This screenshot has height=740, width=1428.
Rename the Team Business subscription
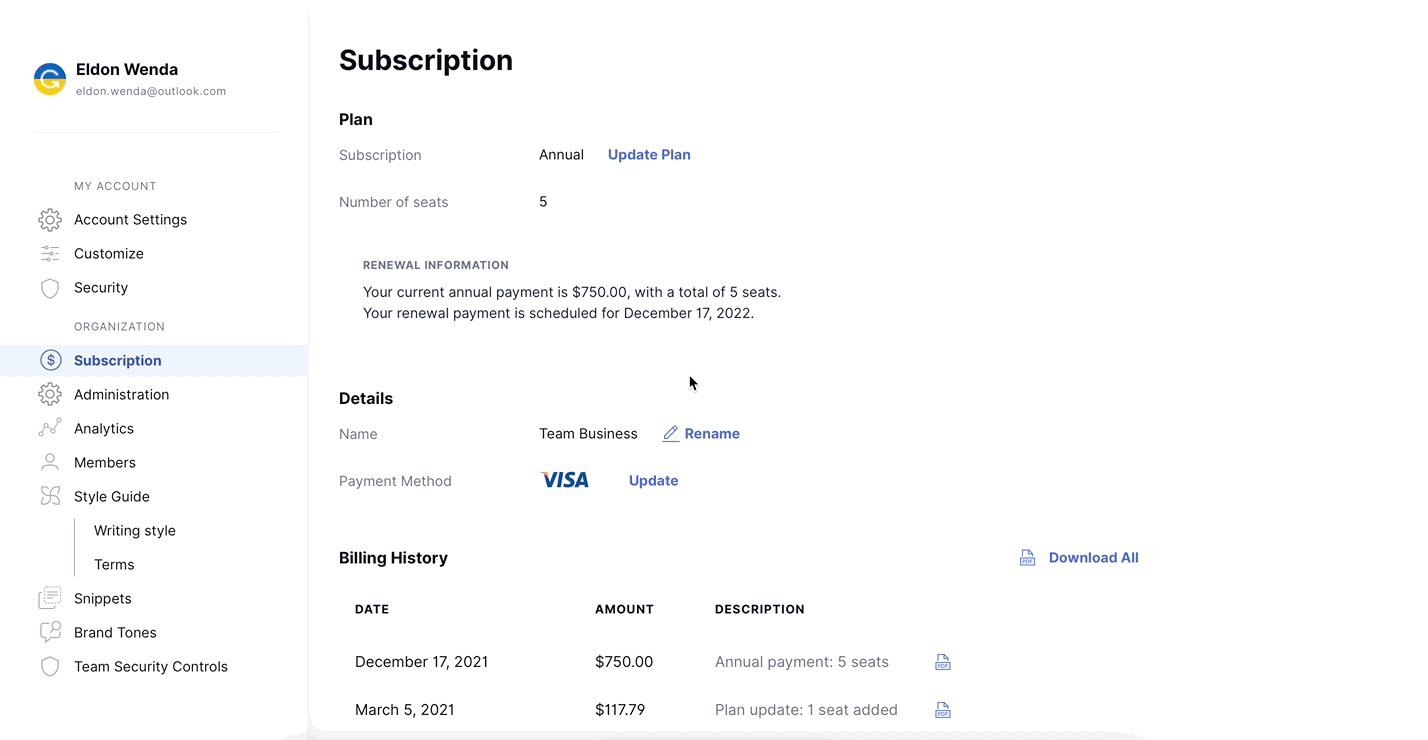click(701, 434)
